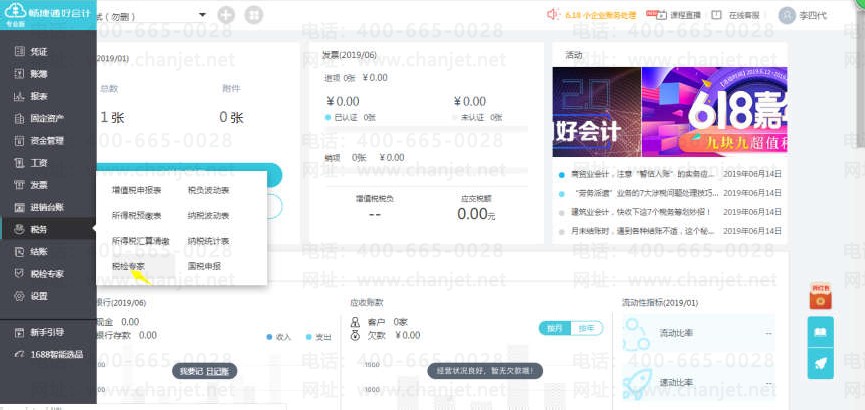Open the 好会计 2.0 banner image

(596, 112)
